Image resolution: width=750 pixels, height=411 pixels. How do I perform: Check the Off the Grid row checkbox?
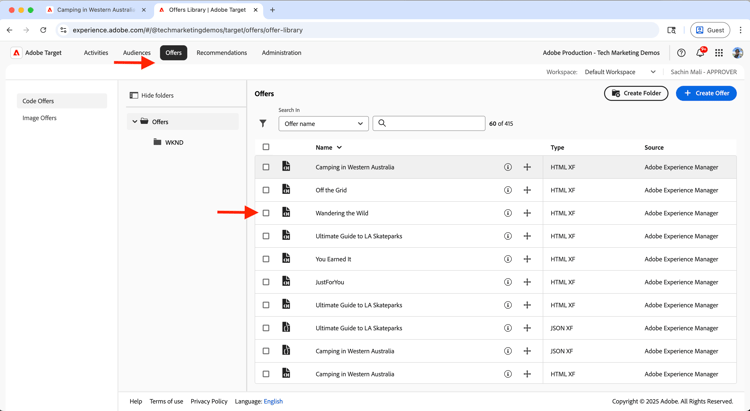[266, 190]
